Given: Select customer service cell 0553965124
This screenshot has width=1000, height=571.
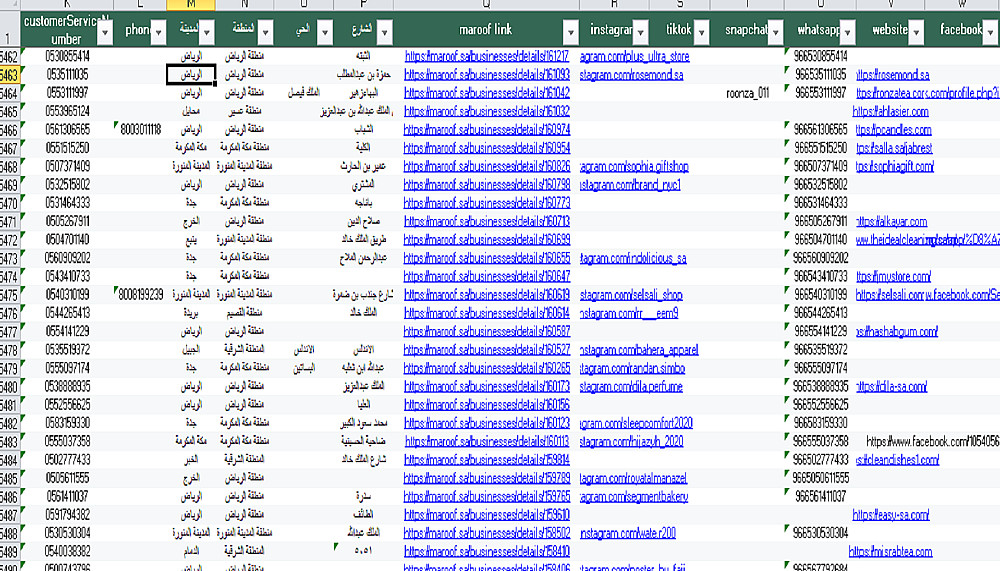Looking at the screenshot, I should pos(67,111).
